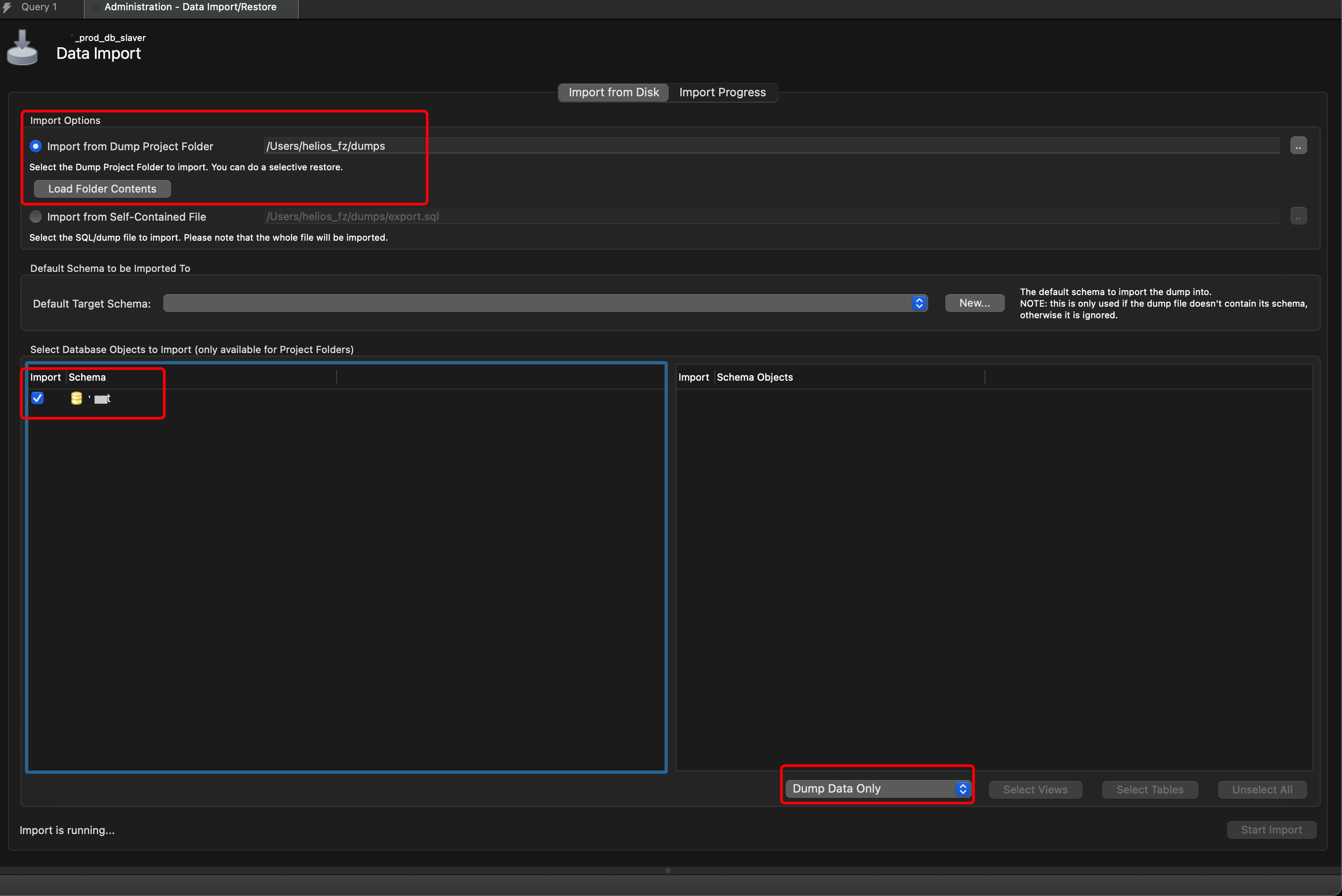Click the Start Import button
Viewport: 1342px width, 896px height.
(1271, 830)
